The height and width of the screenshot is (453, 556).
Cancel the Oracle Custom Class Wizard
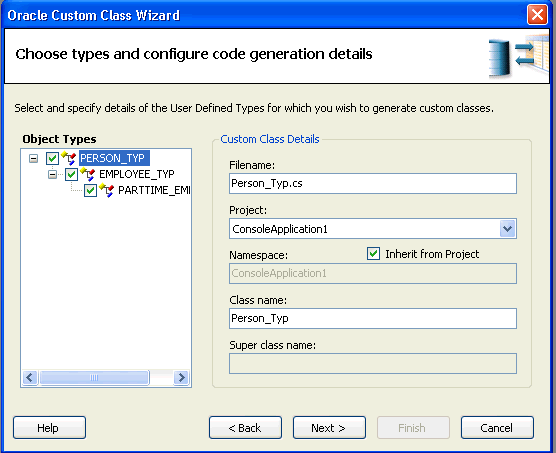pyautogui.click(x=497, y=428)
